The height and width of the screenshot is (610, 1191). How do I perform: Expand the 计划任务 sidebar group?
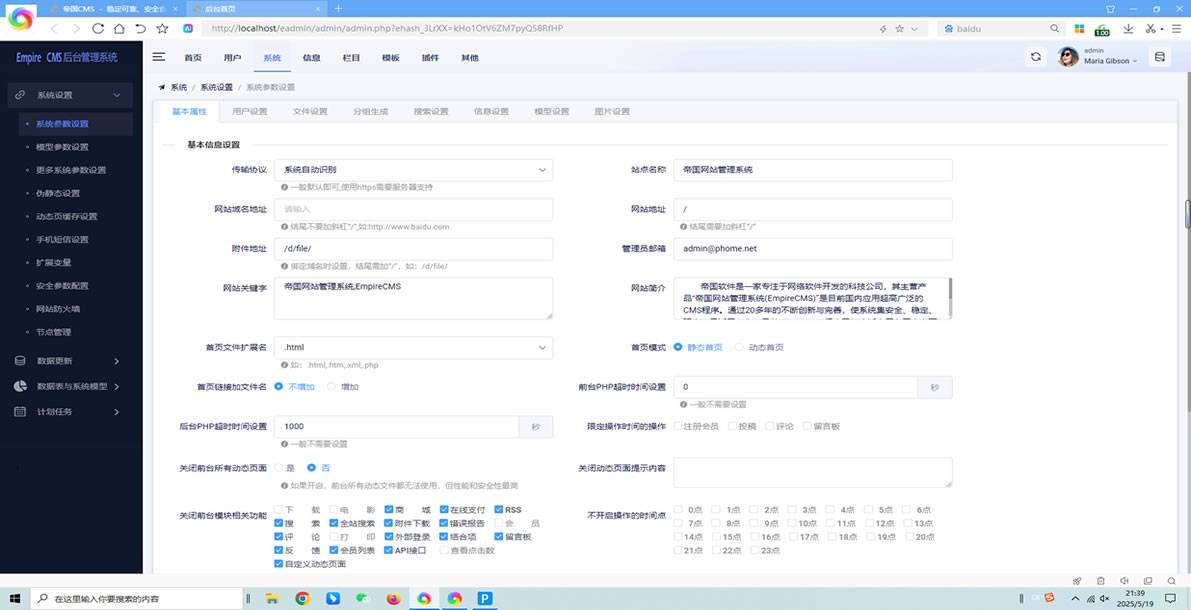click(x=116, y=412)
